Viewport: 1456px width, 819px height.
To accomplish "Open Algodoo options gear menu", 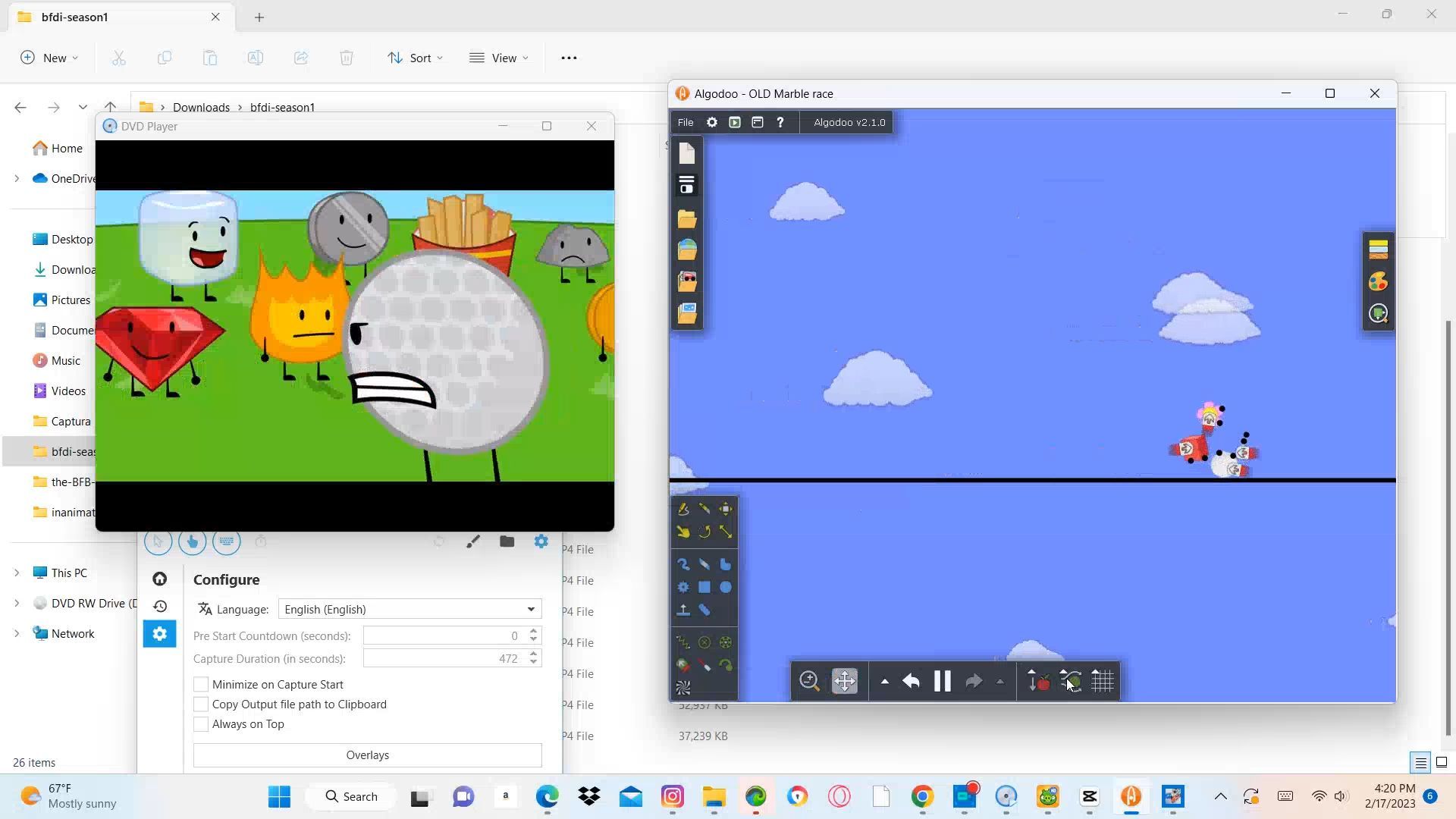I will (711, 122).
